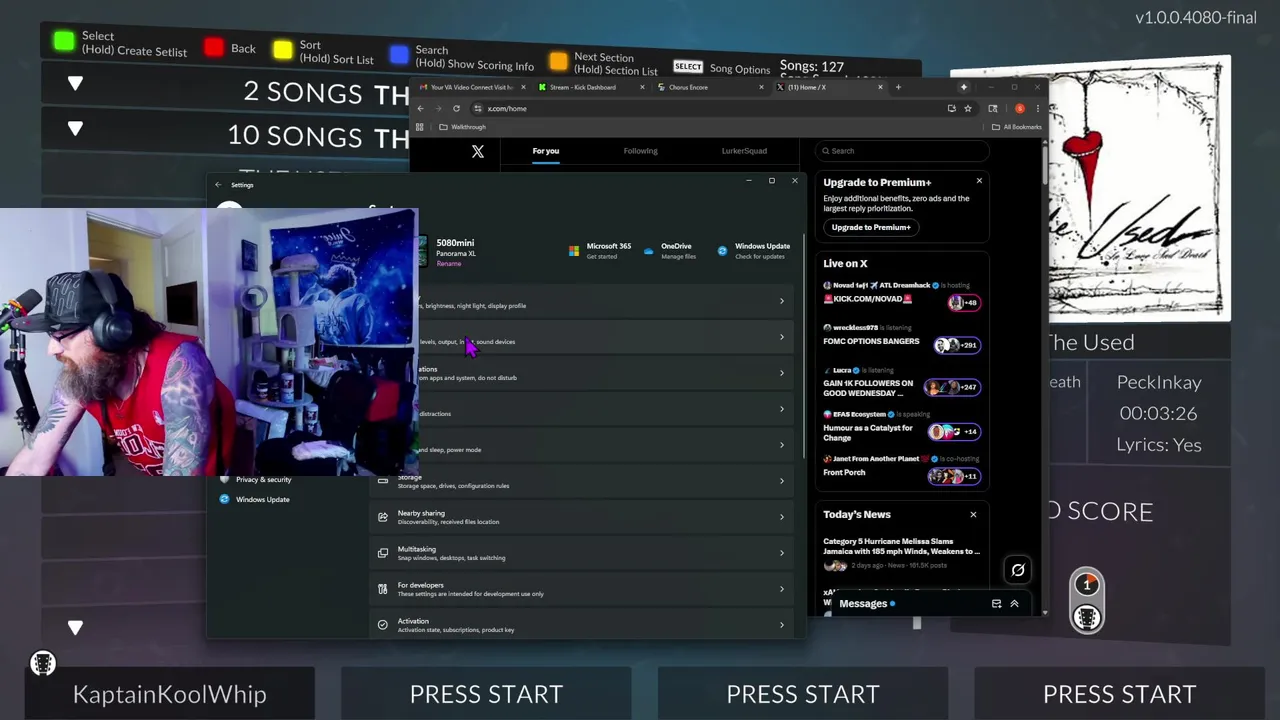This screenshot has height=720, width=1280.
Task: Select the For you tab on X
Action: 546,151
